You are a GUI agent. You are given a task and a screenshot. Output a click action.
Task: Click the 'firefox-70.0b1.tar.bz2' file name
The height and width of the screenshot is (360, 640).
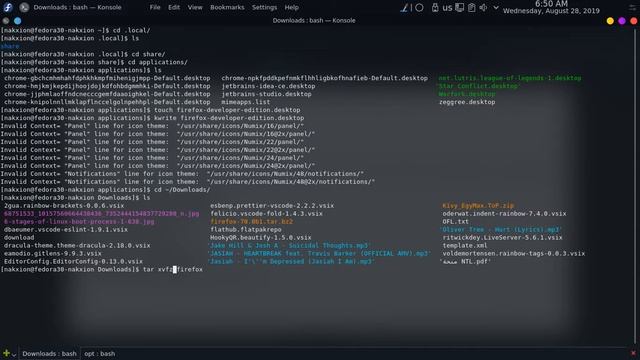251,222
